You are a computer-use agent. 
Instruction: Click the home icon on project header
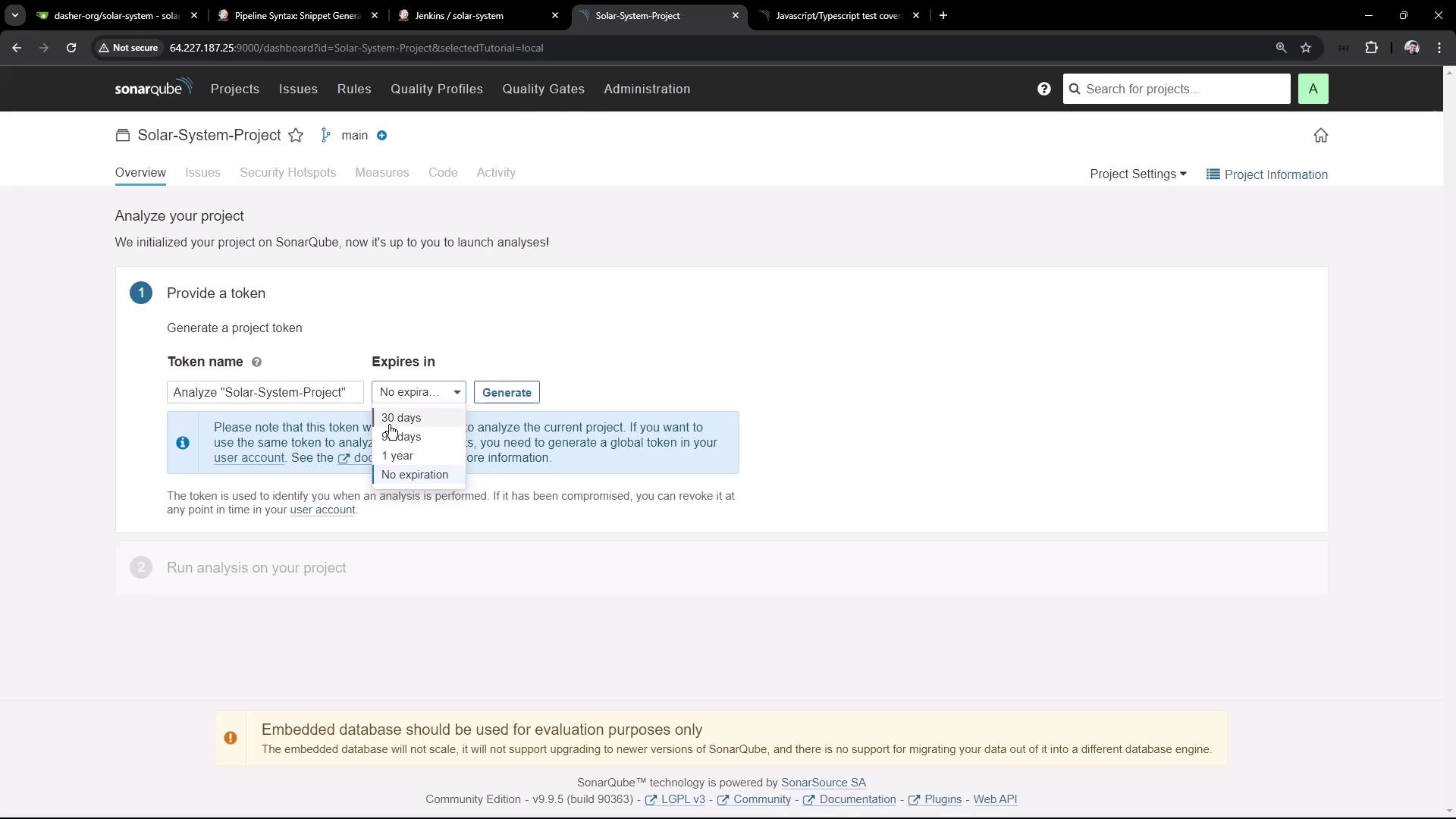[x=1320, y=136]
